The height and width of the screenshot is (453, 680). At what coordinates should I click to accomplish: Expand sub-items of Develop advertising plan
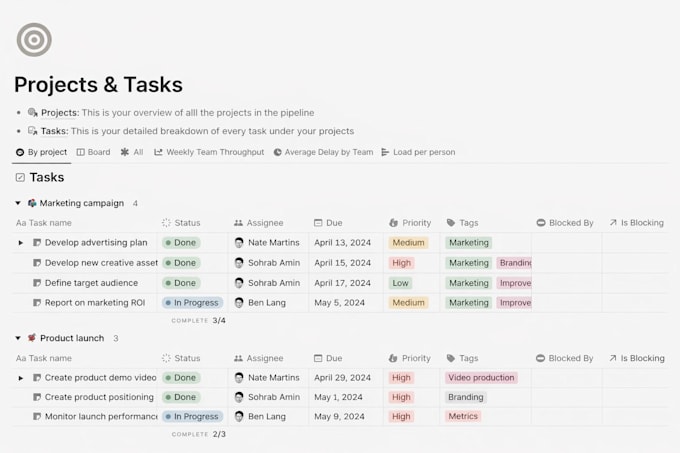[20, 243]
